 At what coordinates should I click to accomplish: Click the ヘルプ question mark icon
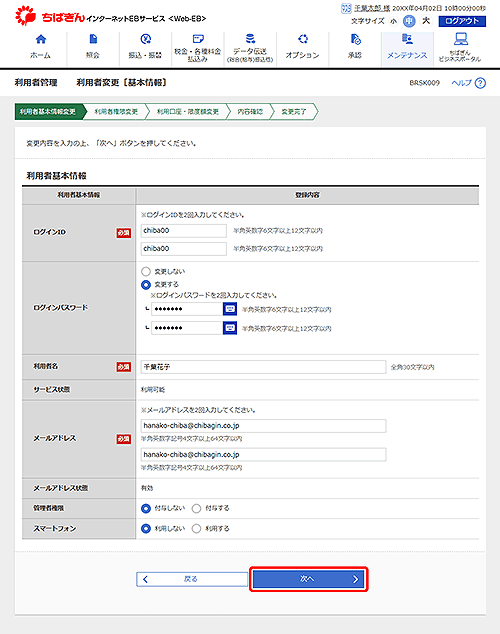click(480, 83)
